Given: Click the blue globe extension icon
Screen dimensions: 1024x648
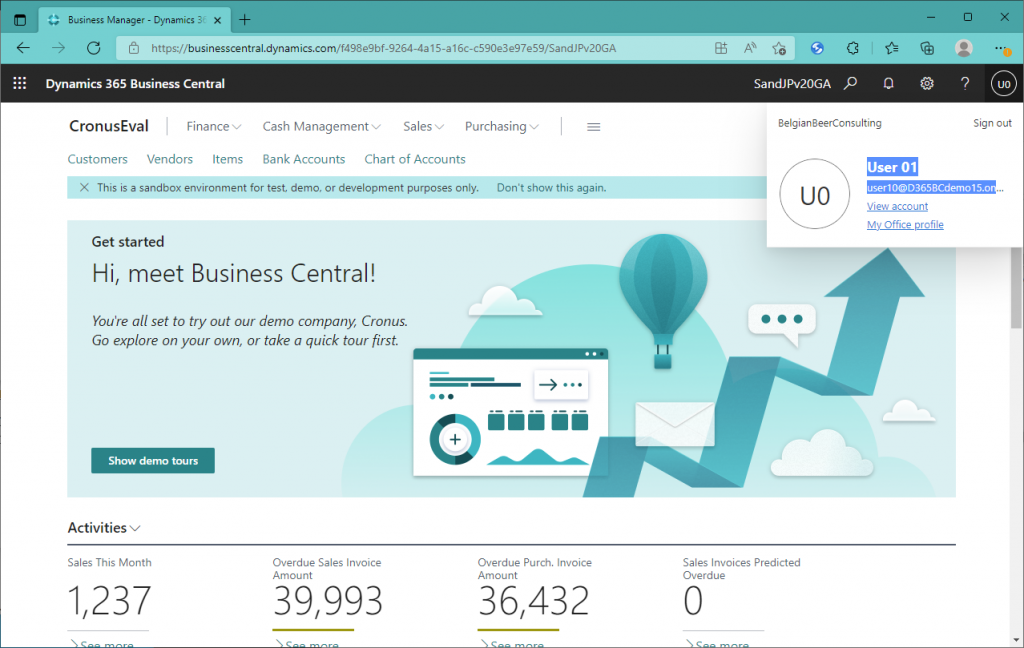Looking at the screenshot, I should click(x=817, y=48).
